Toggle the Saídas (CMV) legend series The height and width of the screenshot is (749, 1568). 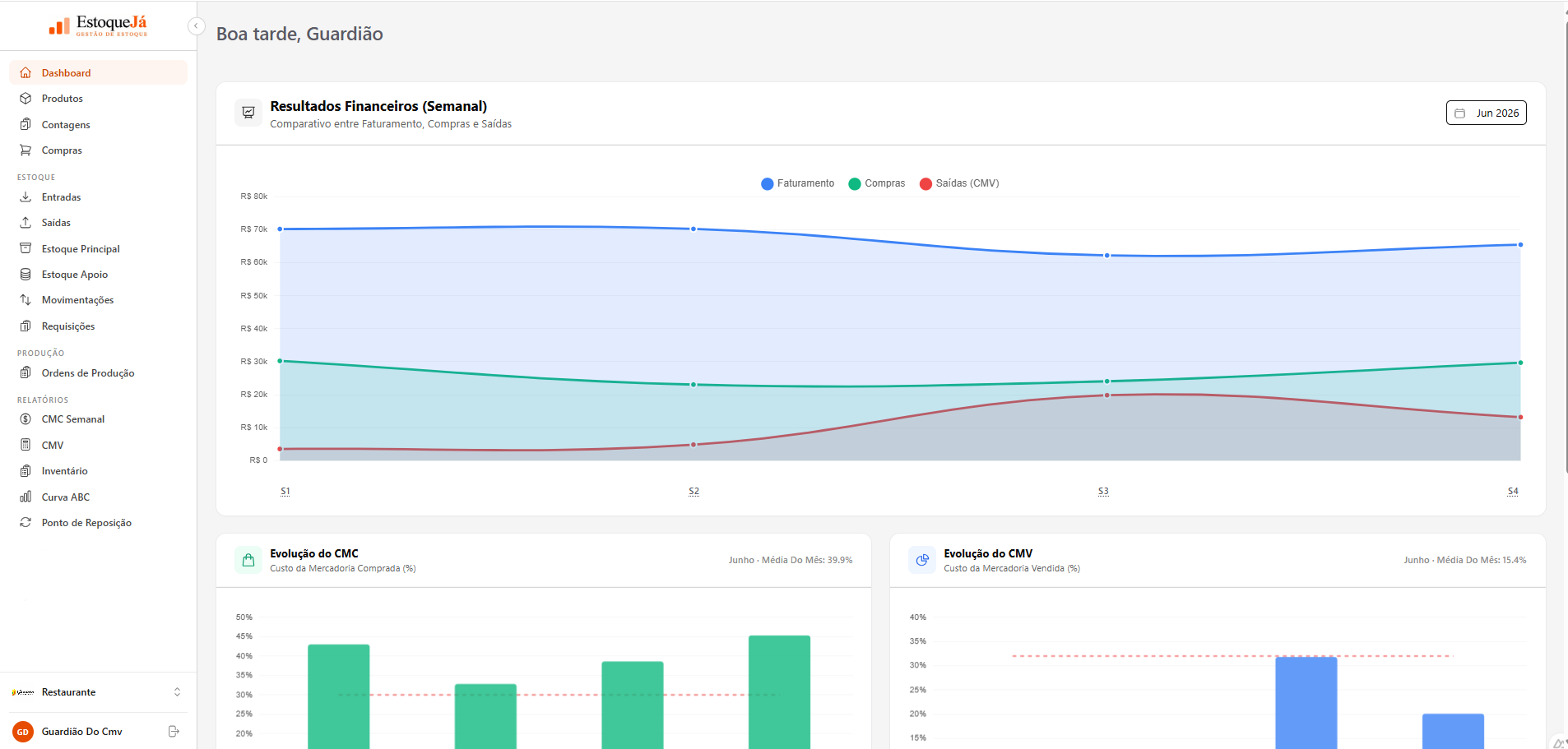[959, 183]
